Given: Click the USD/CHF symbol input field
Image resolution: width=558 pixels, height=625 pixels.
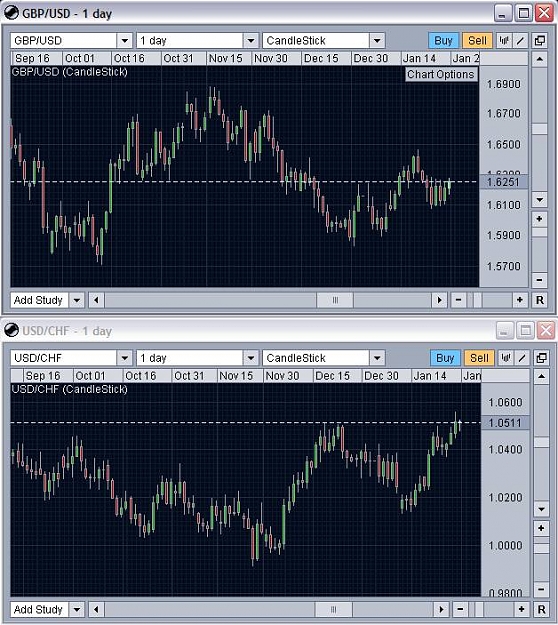Looking at the screenshot, I should point(64,358).
